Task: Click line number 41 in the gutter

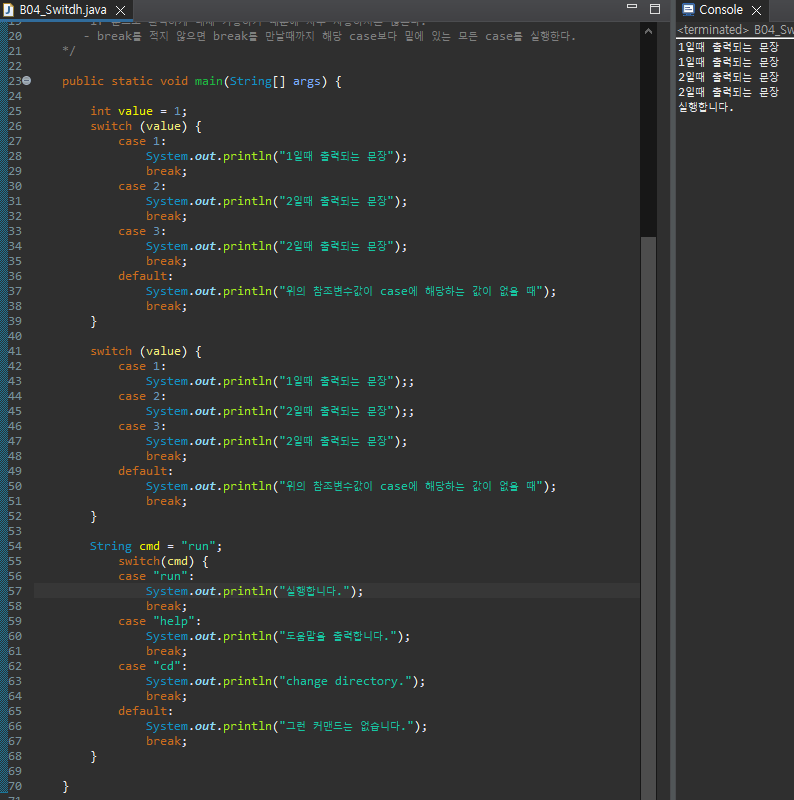Action: (14, 351)
